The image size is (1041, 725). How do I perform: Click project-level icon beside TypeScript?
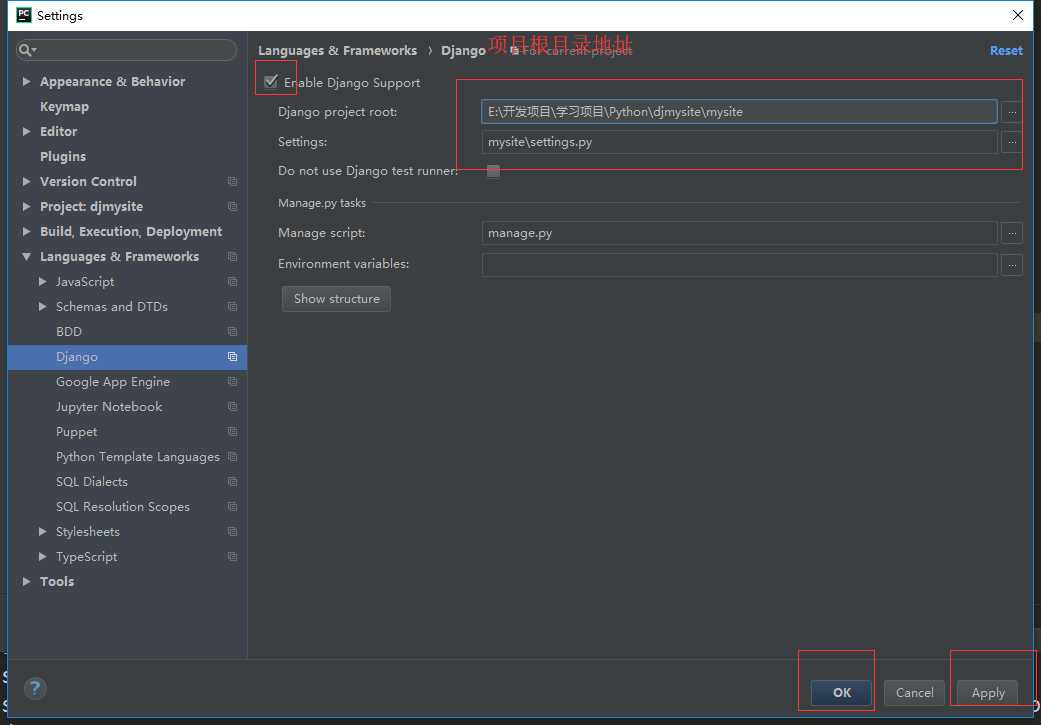click(x=232, y=557)
